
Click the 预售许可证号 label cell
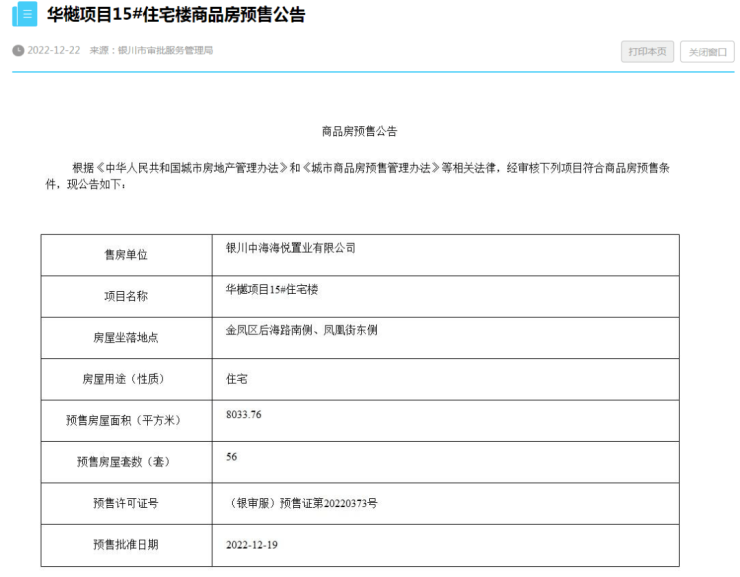point(126,503)
